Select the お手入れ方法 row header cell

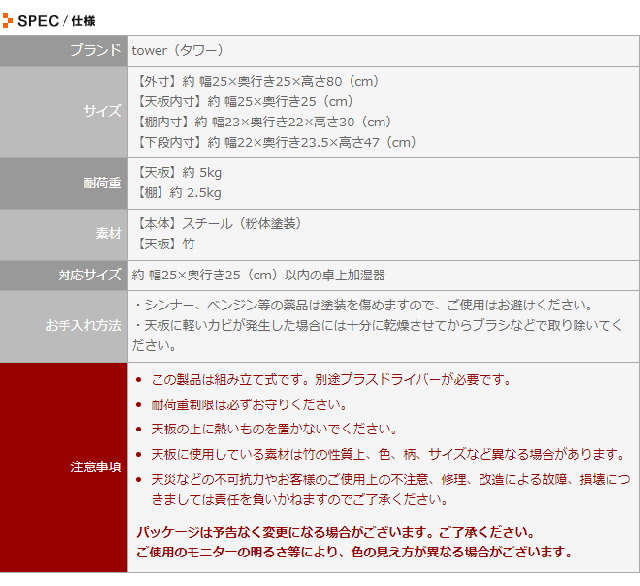point(83,326)
